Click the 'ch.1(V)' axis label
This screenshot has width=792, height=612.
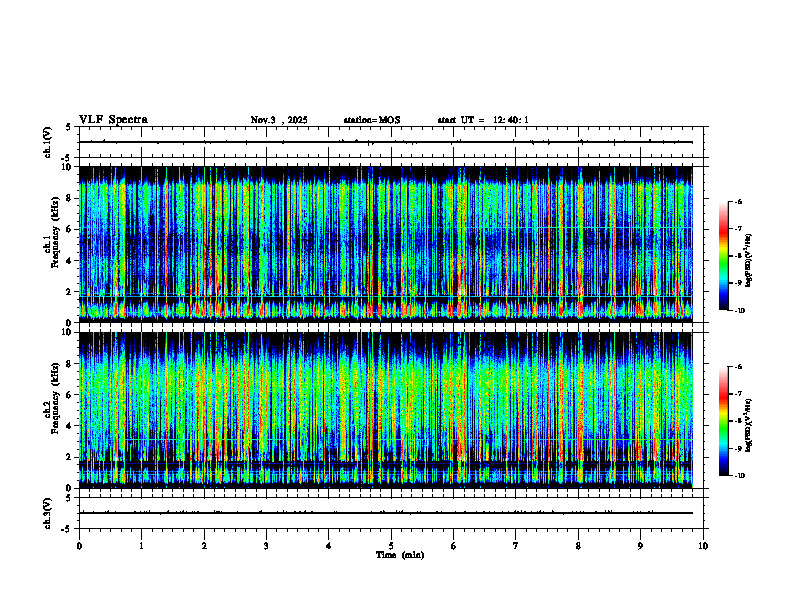[47, 142]
